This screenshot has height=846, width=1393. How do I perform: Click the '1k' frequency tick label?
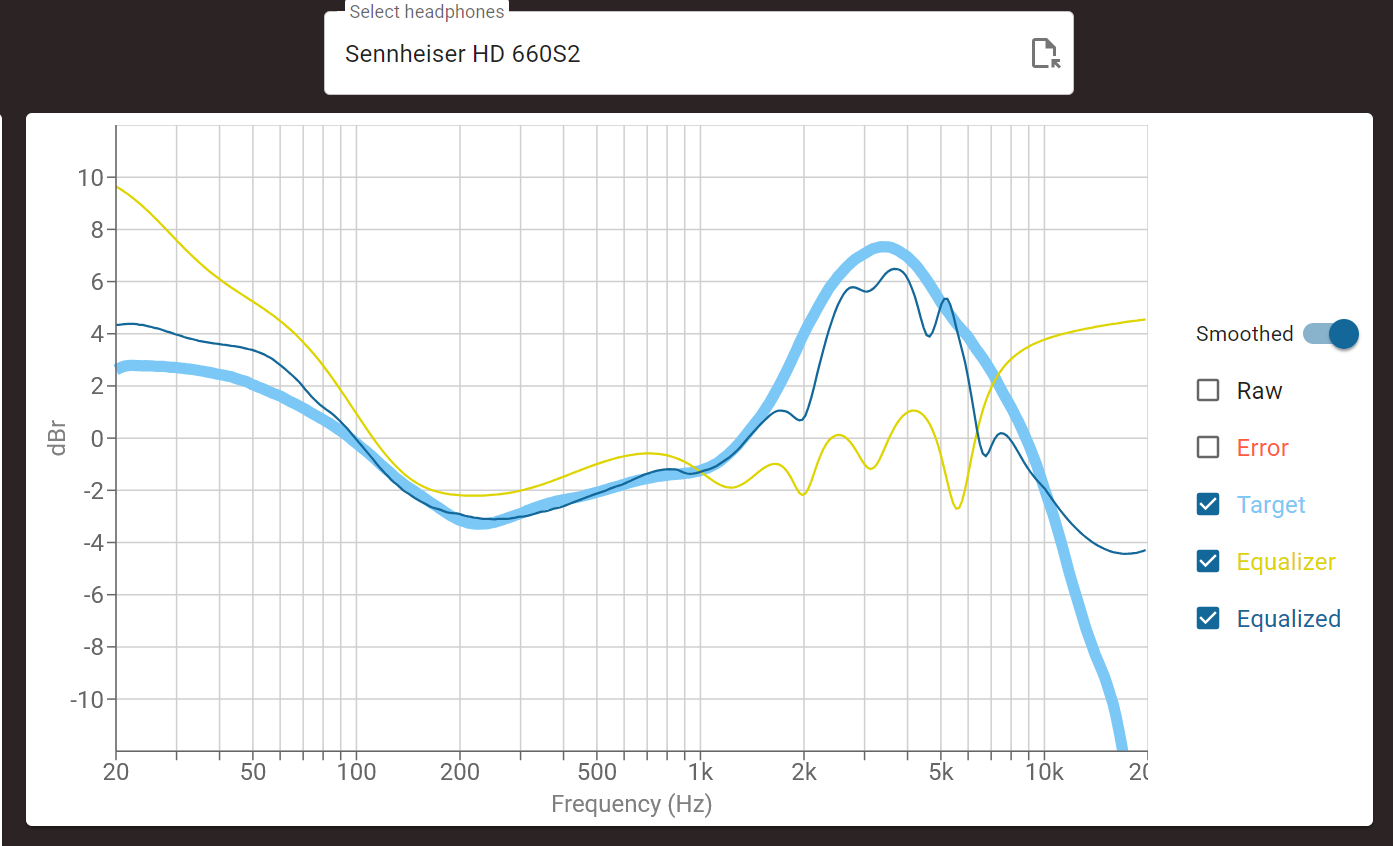700,773
